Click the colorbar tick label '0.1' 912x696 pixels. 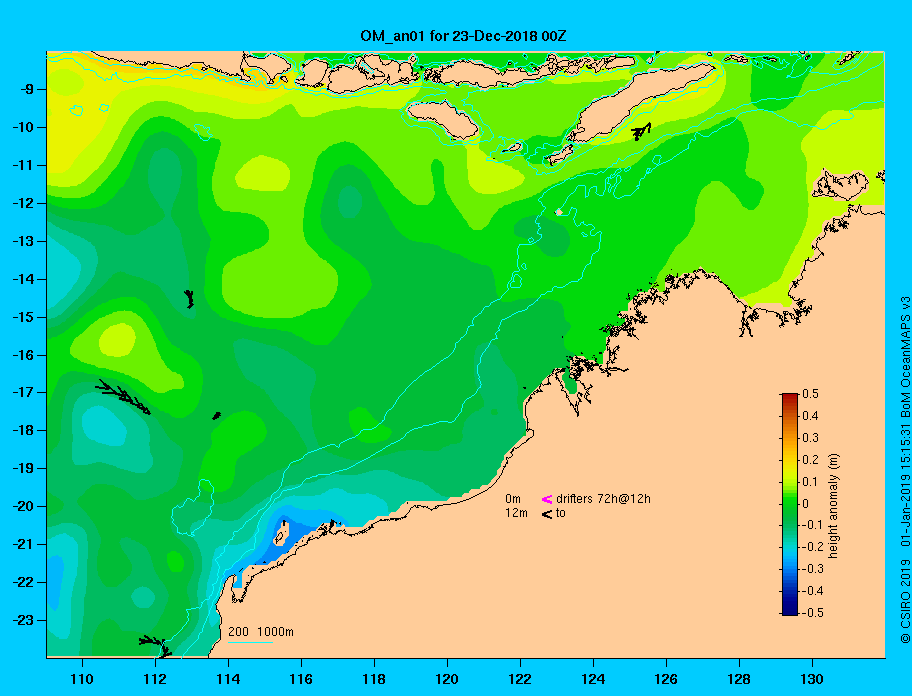(x=810, y=481)
